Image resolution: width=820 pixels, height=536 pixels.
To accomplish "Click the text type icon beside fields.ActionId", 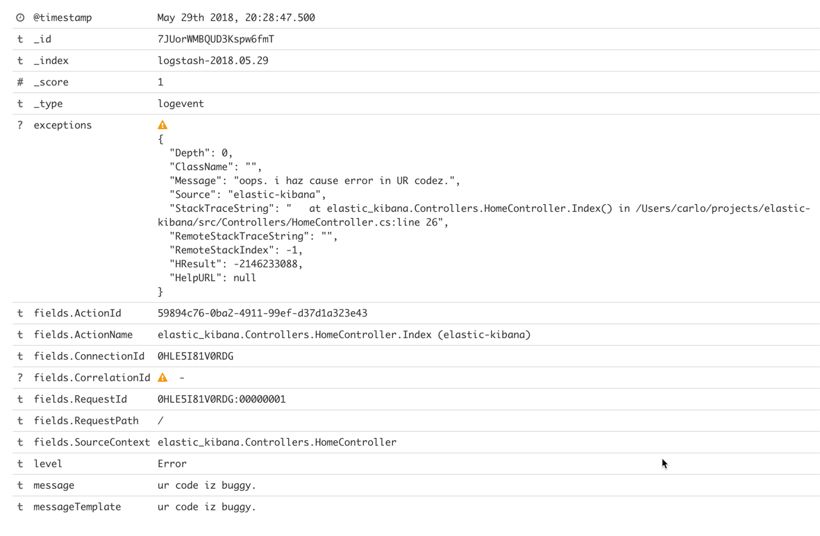I will click(20, 313).
